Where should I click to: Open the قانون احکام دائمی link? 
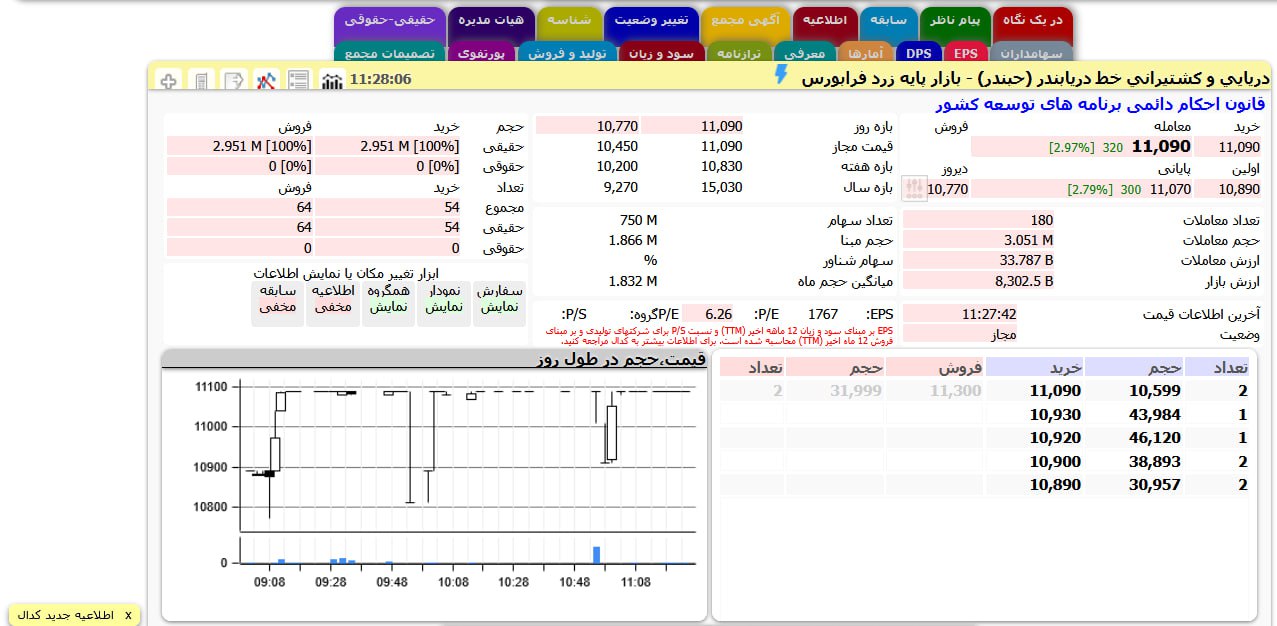click(x=1100, y=104)
